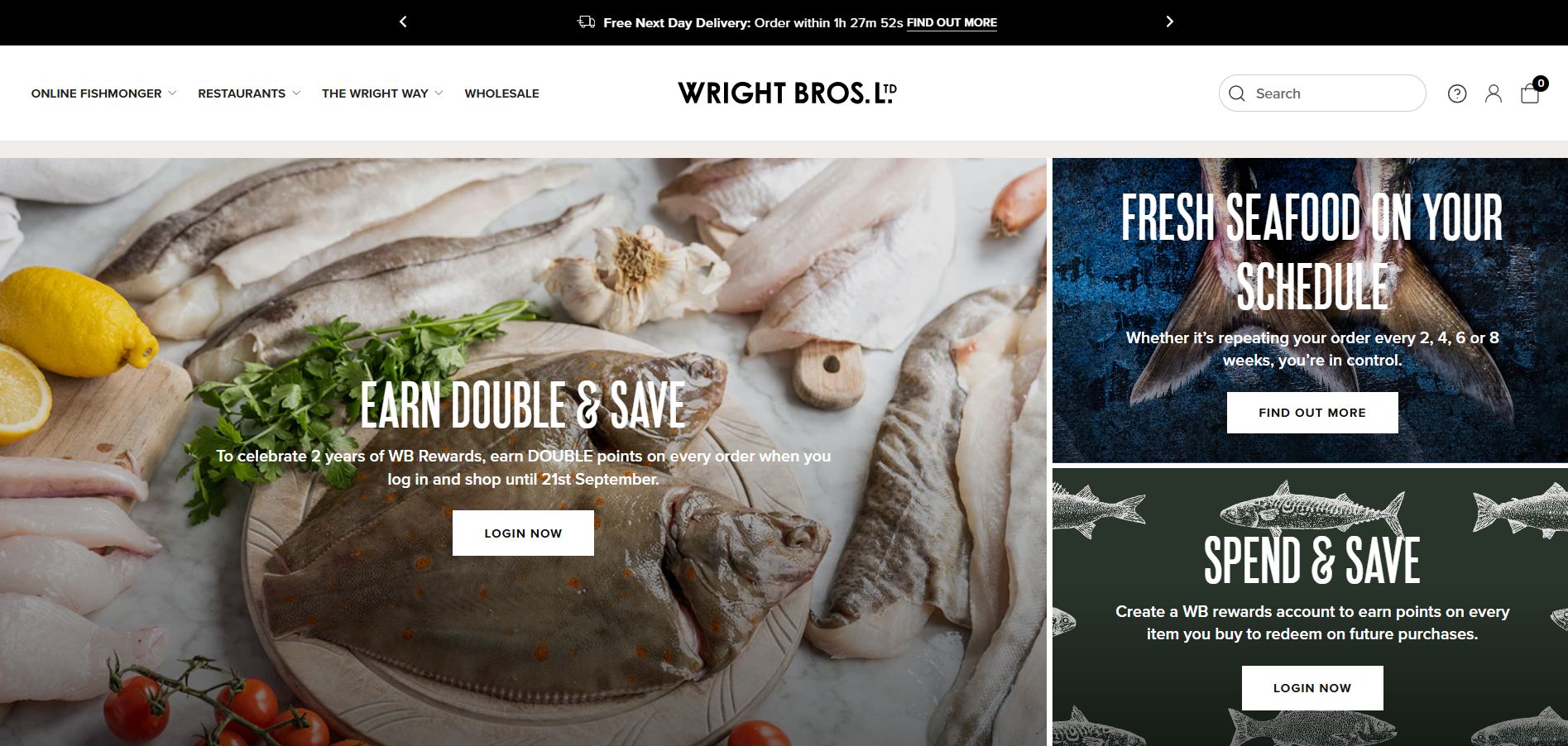Image resolution: width=1568 pixels, height=746 pixels.
Task: Click the delivery truck icon
Action: [x=586, y=22]
